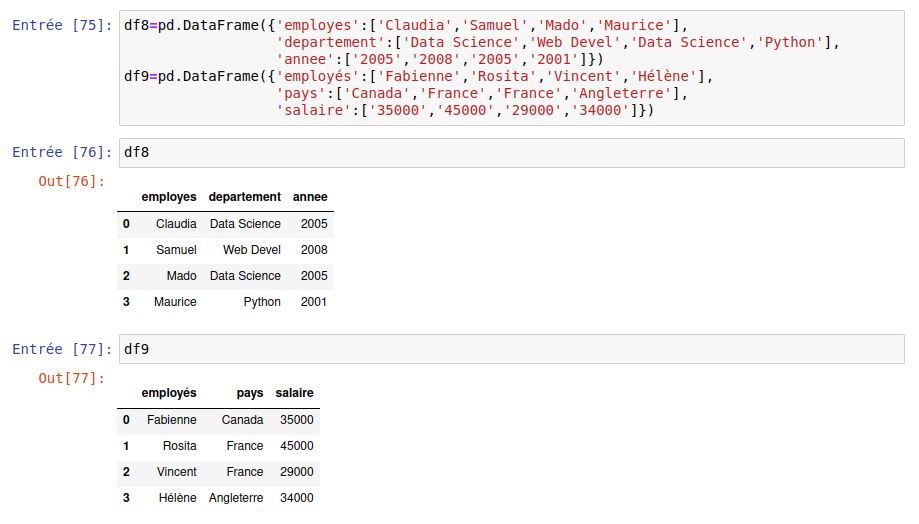Click the 'annee' column header
Image resolution: width=919 pixels, height=524 pixels.
coord(310,197)
